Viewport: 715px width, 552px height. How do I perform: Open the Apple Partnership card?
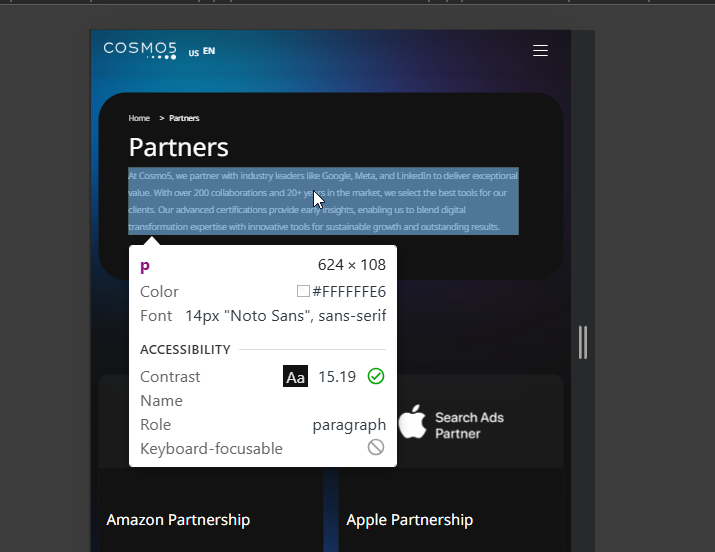click(409, 520)
